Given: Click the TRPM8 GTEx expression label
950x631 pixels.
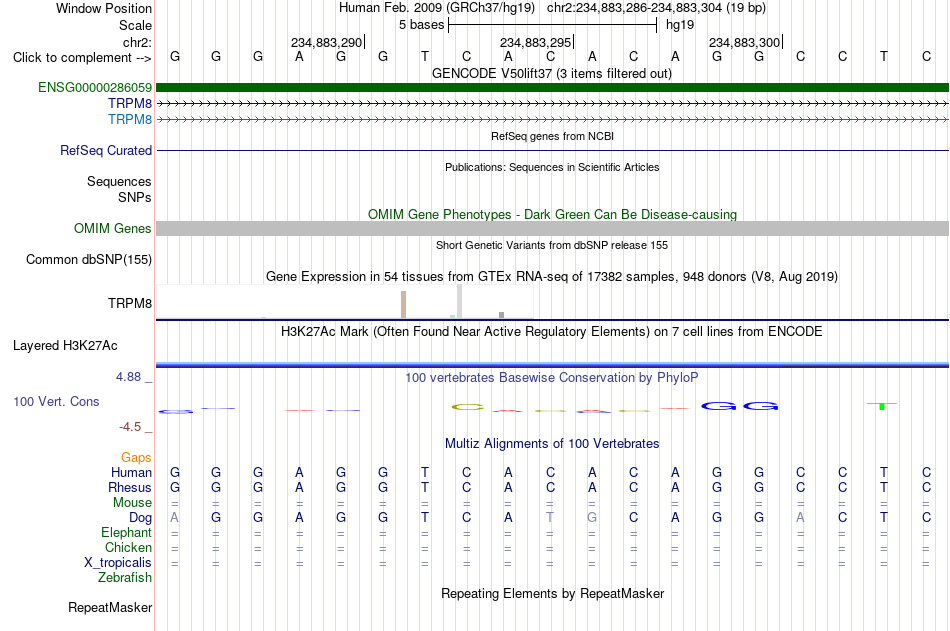Looking at the screenshot, I should [x=130, y=304].
